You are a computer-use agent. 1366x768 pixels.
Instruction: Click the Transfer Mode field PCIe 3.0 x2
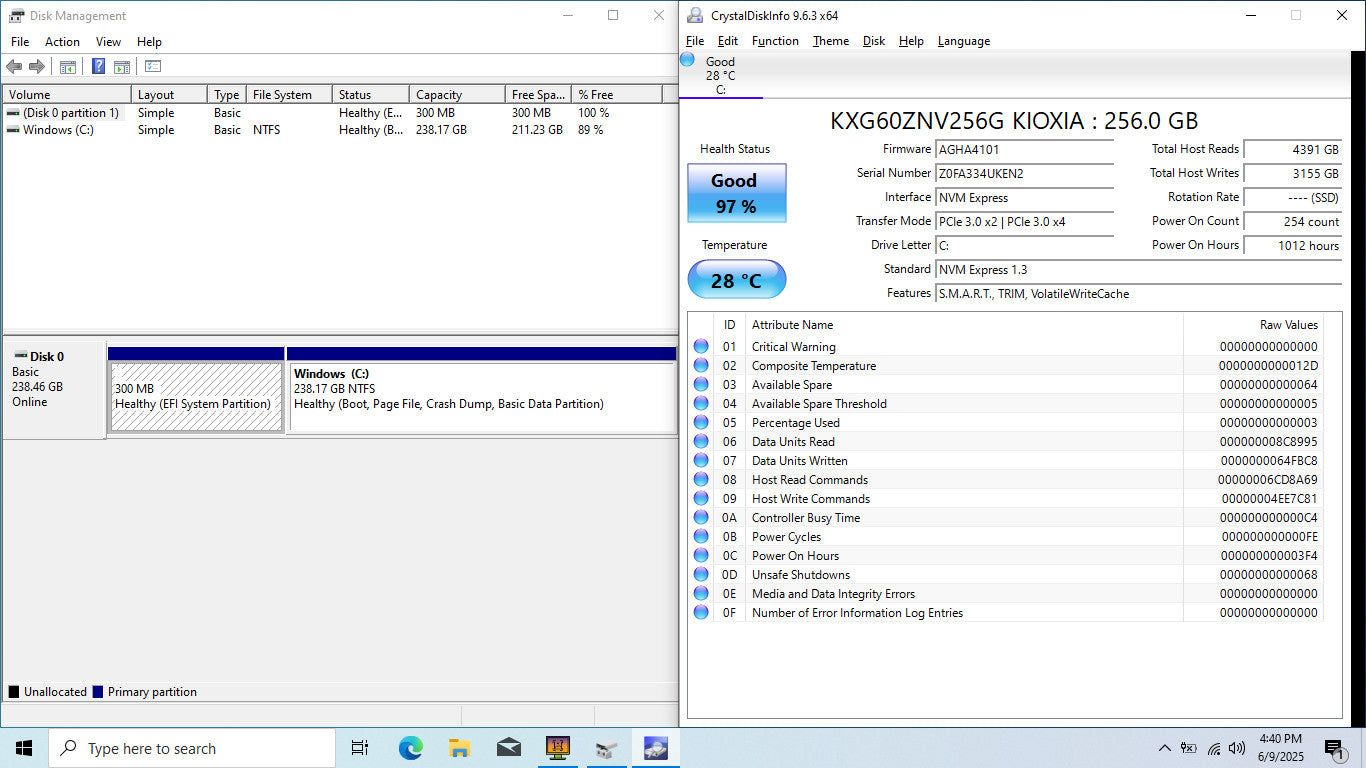(x=1024, y=221)
